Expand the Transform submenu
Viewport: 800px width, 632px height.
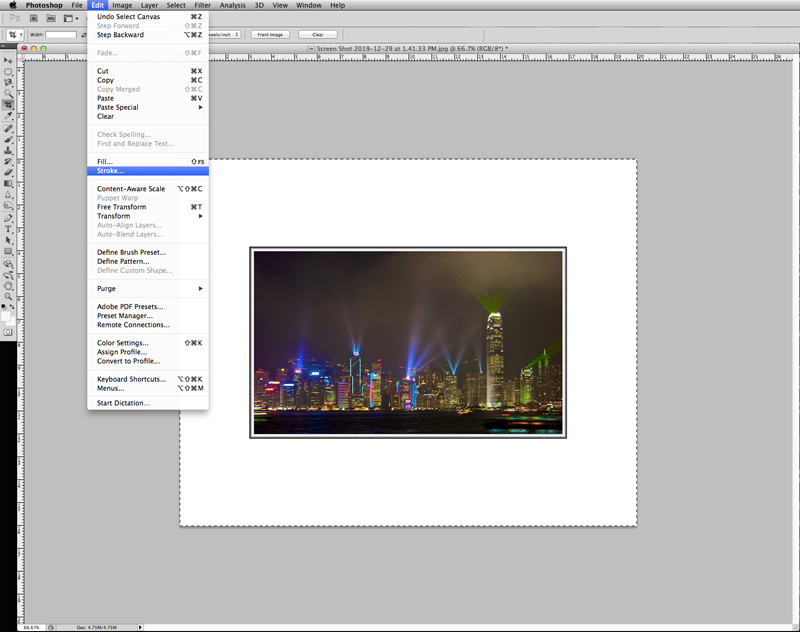114,216
